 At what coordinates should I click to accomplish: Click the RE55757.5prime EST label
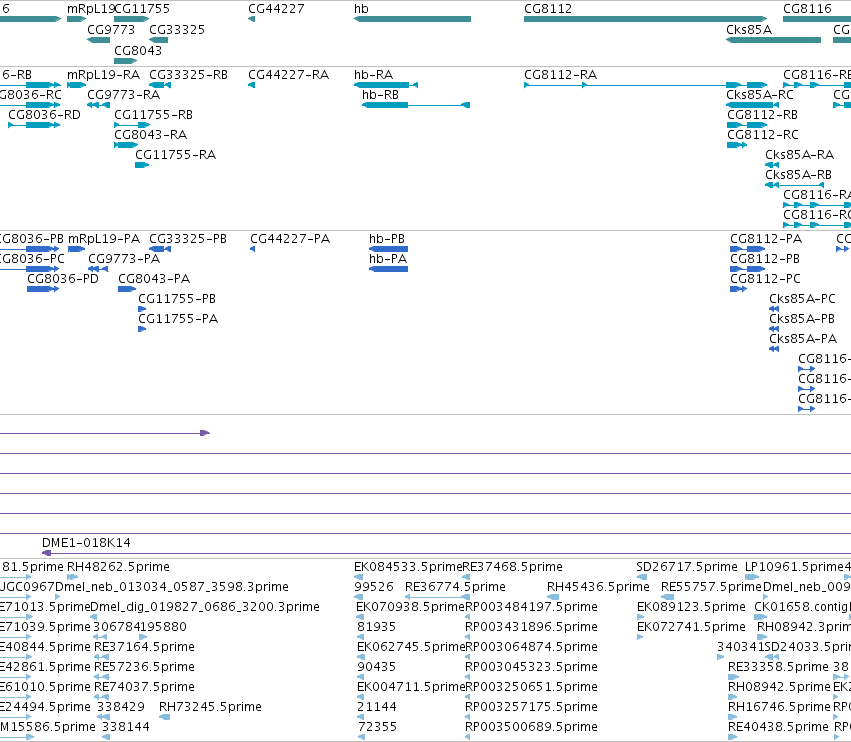coord(712,587)
